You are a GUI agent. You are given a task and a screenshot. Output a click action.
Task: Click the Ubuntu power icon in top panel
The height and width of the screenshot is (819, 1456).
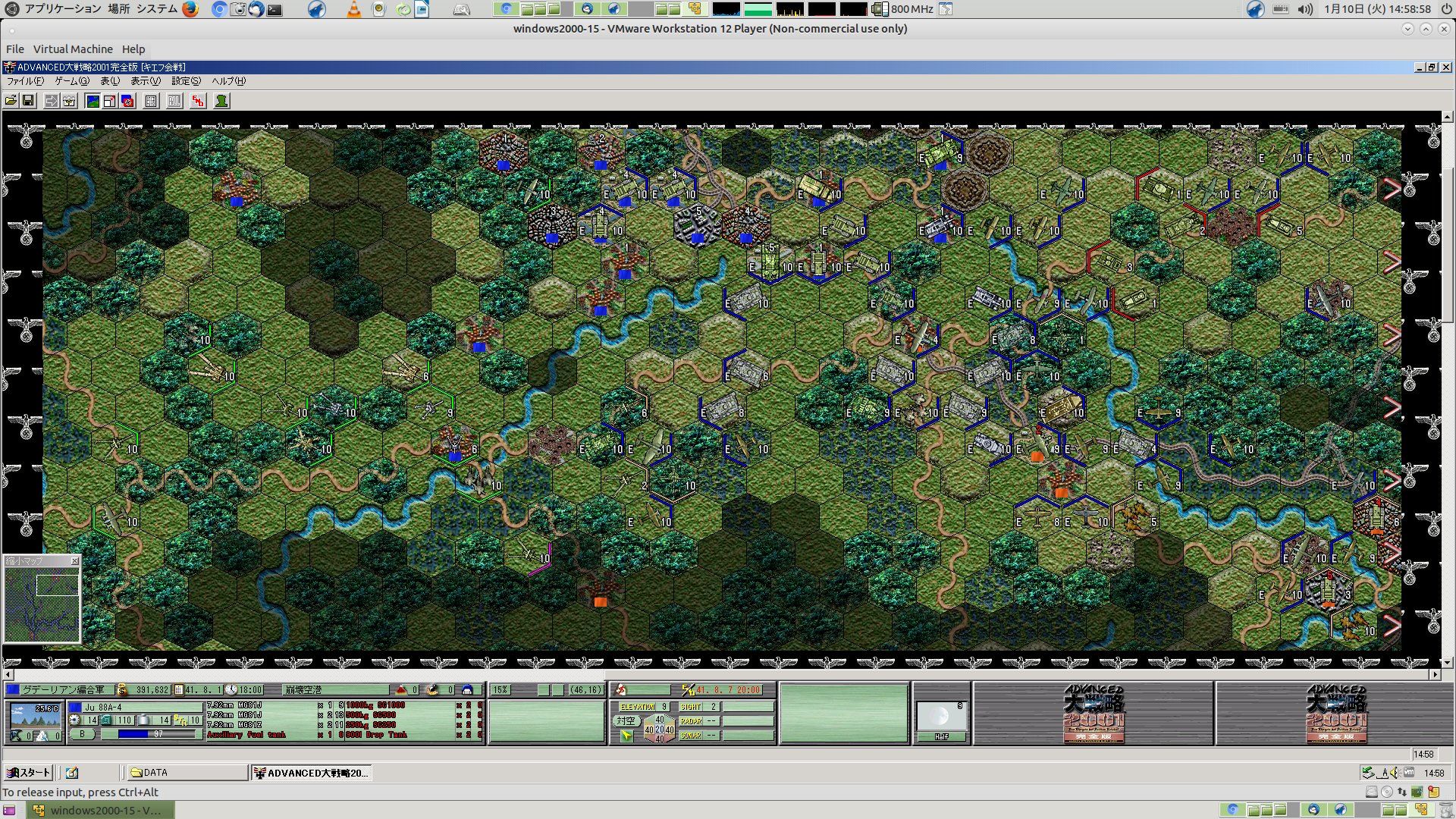coord(1445,9)
